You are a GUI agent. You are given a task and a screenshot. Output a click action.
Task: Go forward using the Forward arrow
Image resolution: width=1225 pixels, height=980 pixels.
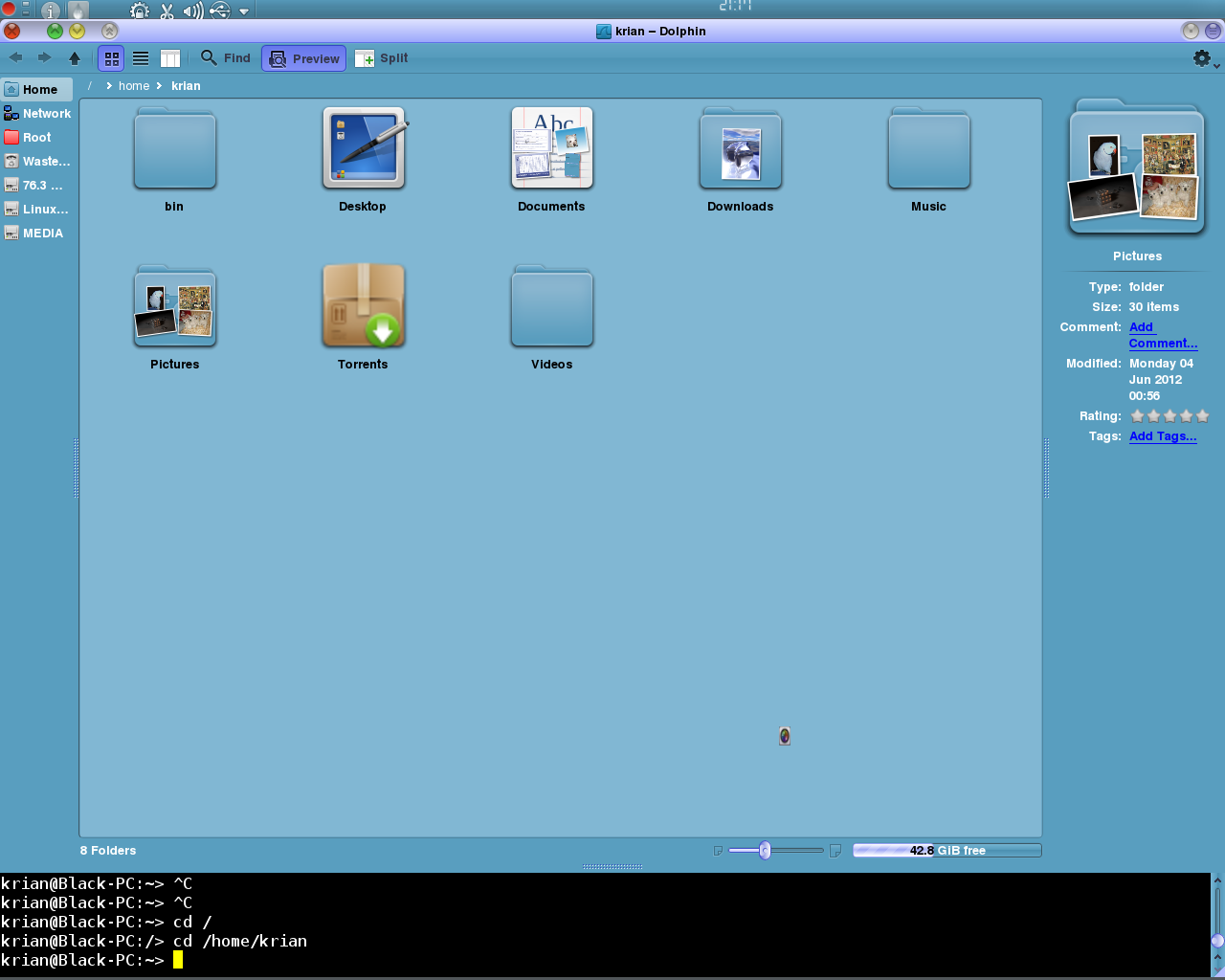coord(44,57)
